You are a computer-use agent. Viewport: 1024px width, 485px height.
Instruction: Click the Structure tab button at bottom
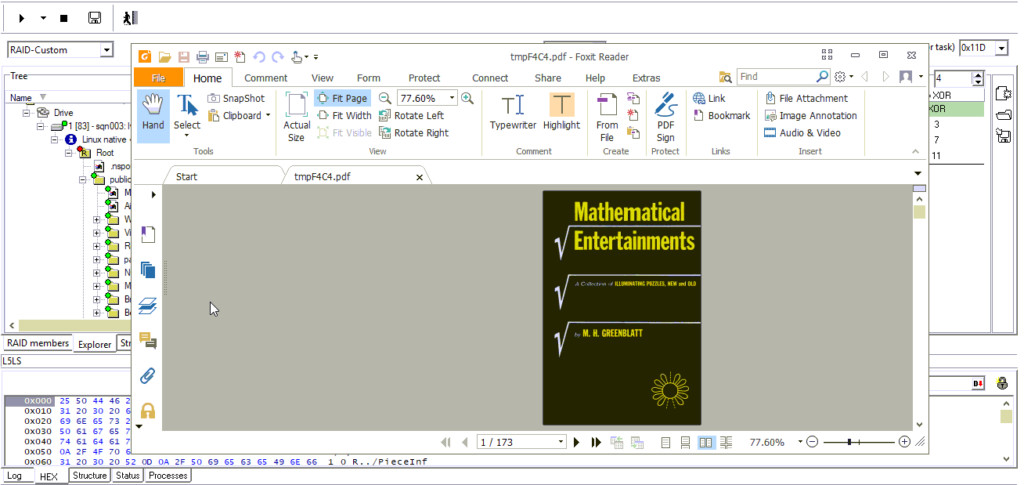(x=89, y=475)
